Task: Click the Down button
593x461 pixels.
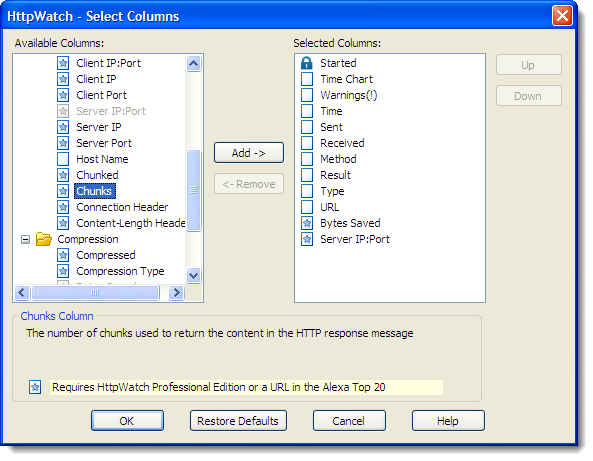Action: click(529, 96)
